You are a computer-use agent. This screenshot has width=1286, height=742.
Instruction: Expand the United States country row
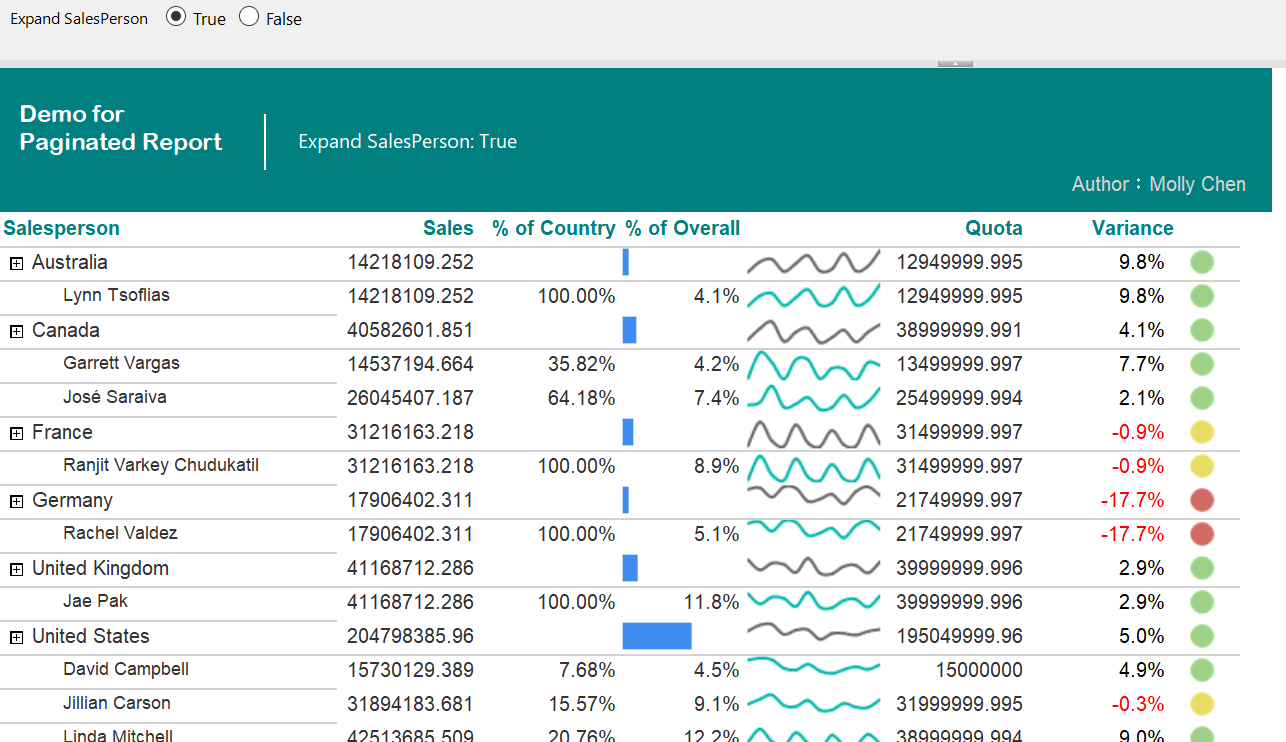pos(14,636)
